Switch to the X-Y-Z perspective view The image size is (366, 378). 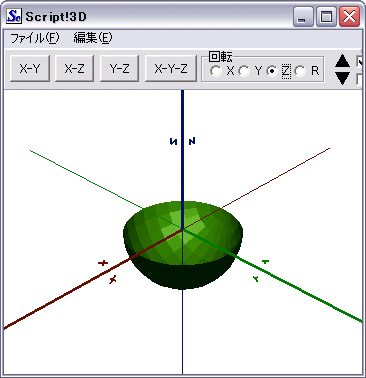(x=171, y=69)
